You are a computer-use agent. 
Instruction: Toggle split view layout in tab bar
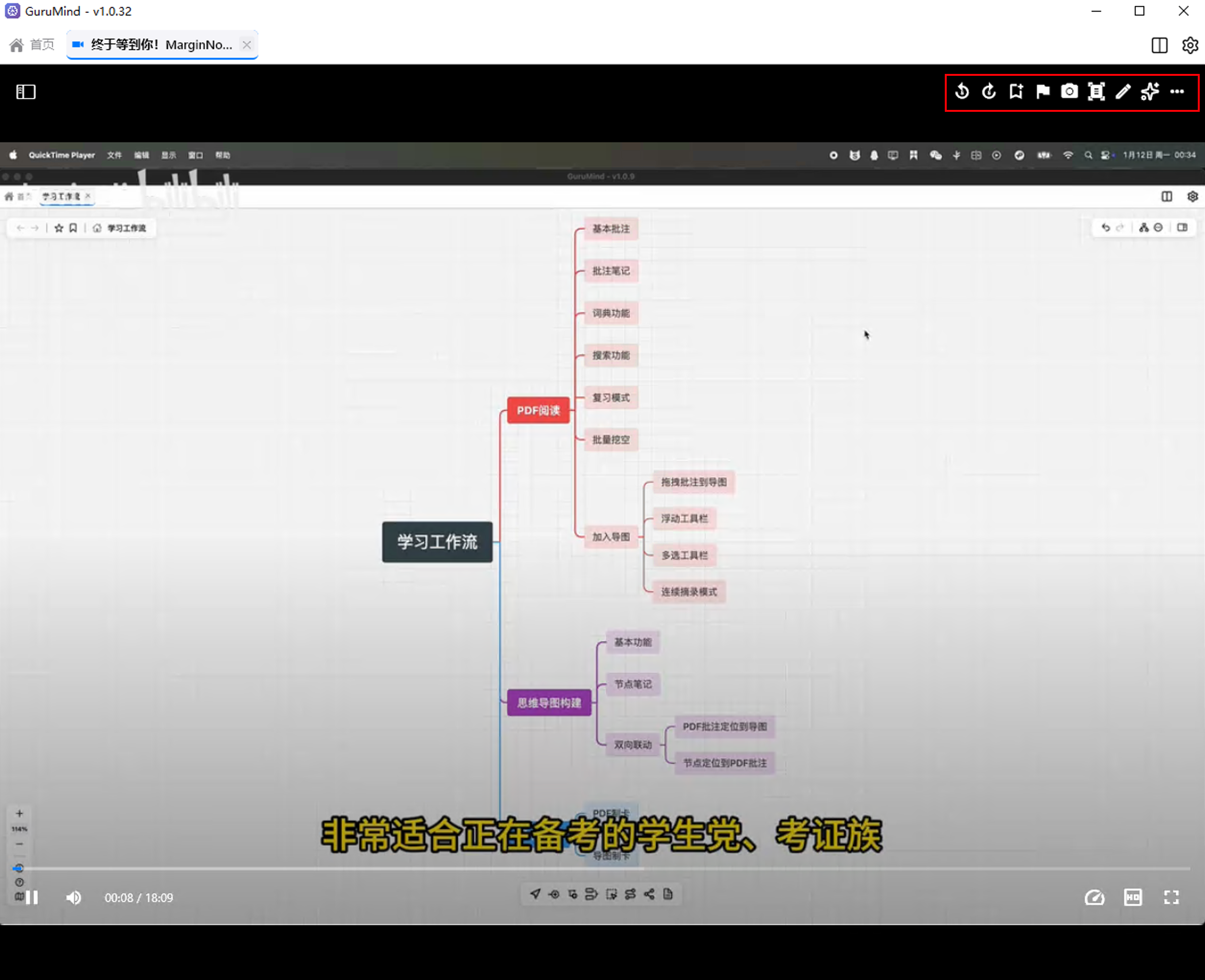[1159, 45]
